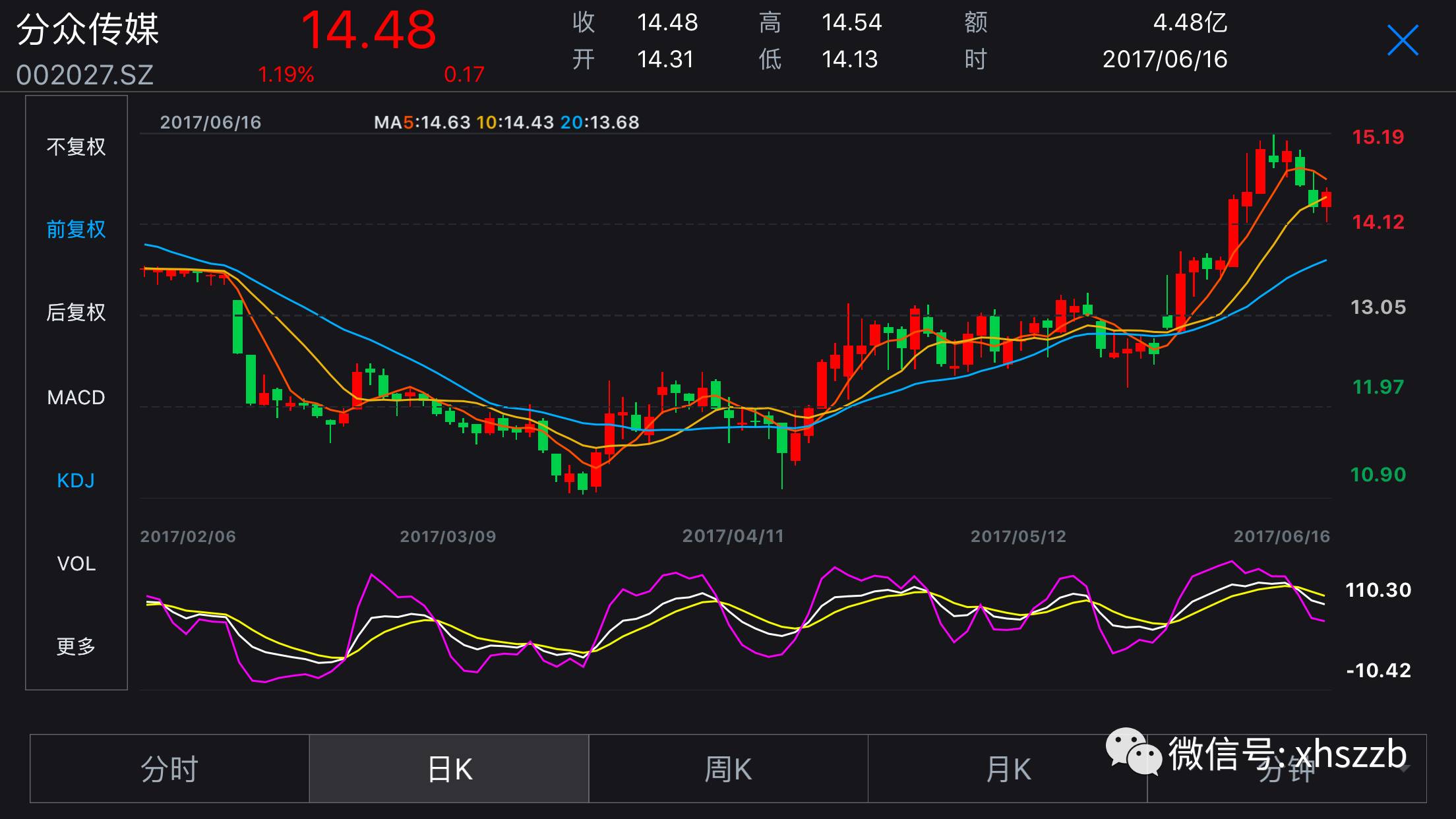Click the 10.90 price axis label

click(1378, 475)
